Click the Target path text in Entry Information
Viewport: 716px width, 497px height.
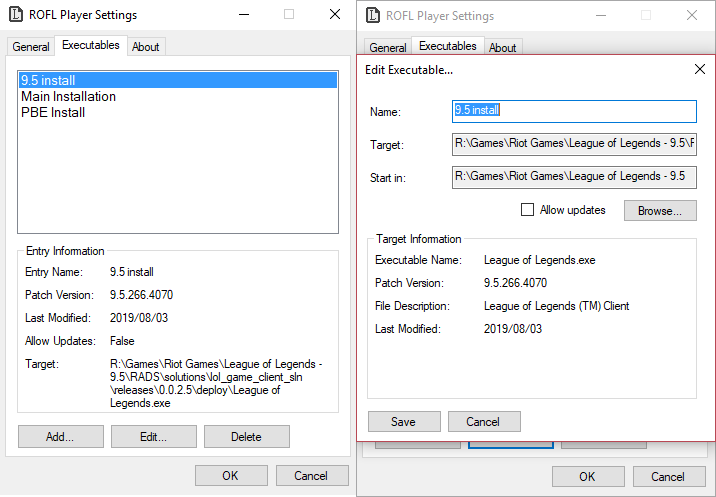216,383
